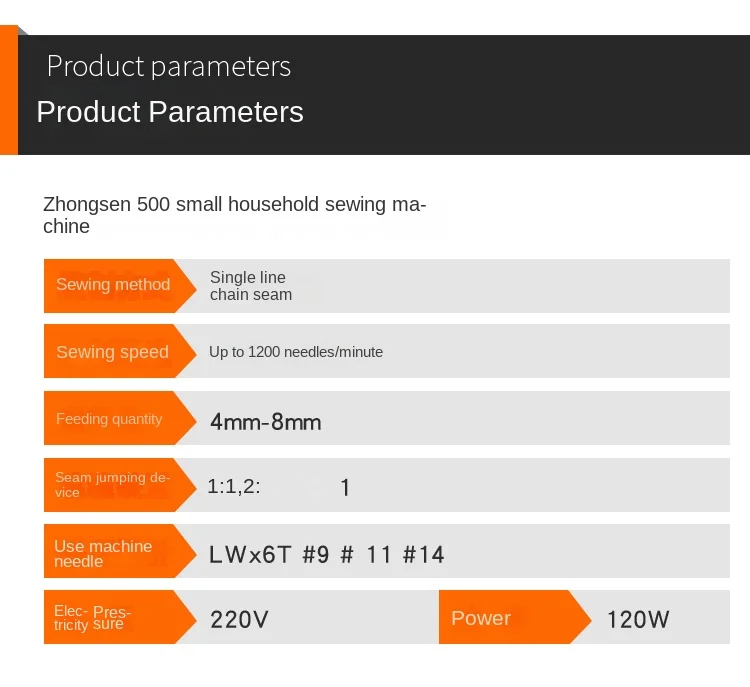
Task: Click the orange accent bar beside header
Action: [x=8, y=90]
